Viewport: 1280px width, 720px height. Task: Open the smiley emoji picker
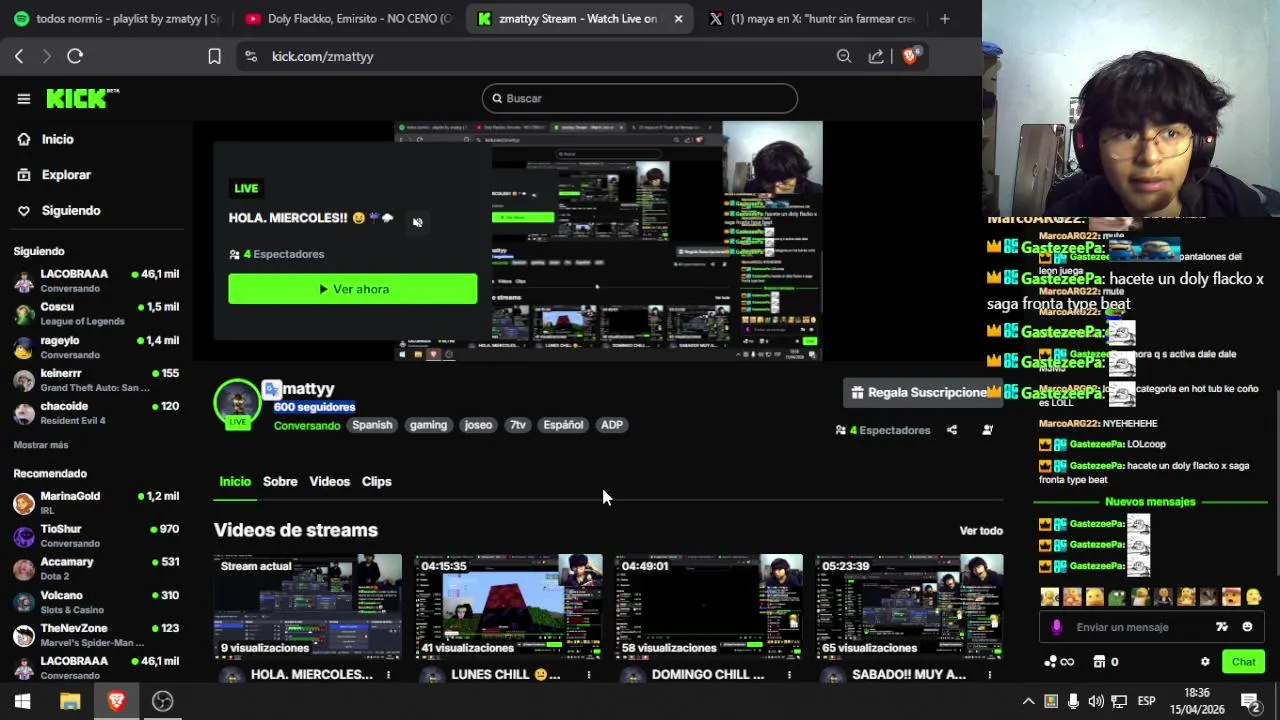pos(1247,627)
